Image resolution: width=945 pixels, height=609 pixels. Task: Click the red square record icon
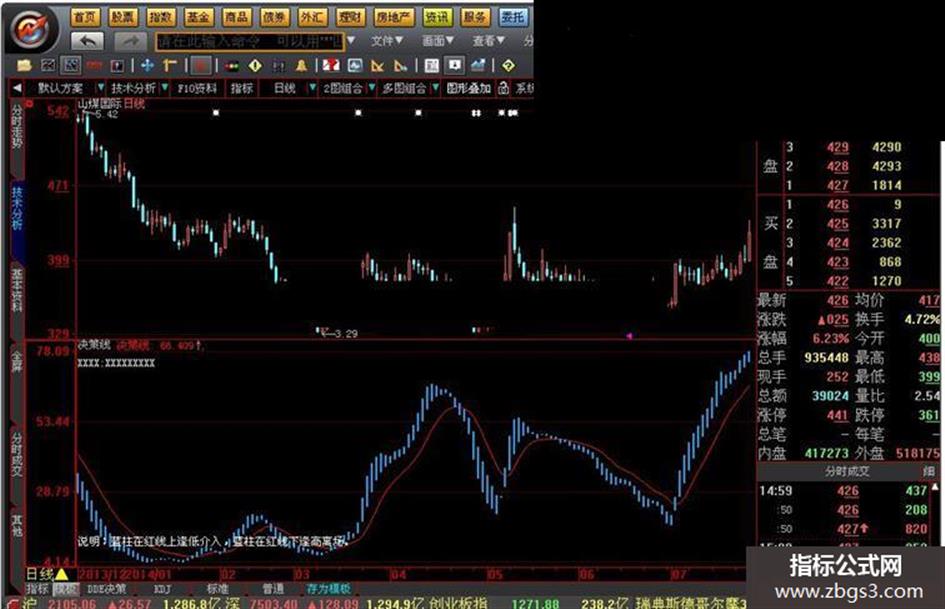click(x=202, y=65)
